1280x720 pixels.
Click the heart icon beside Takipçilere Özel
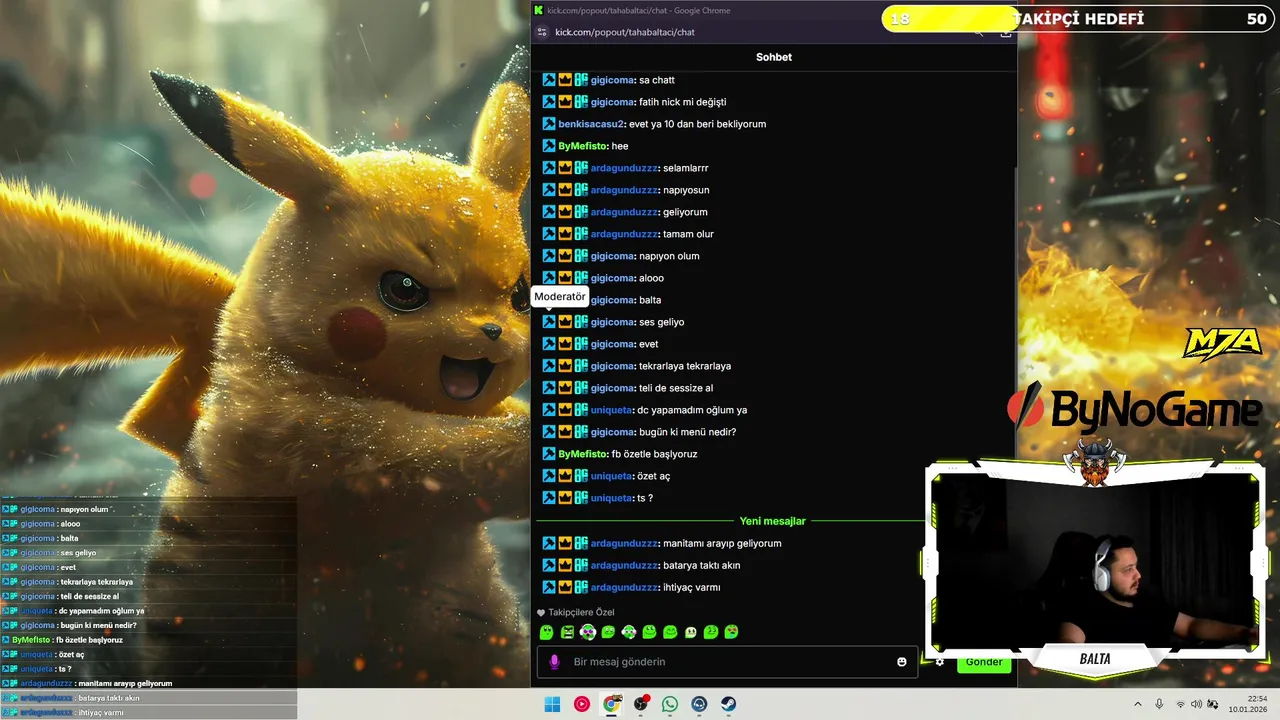[541, 612]
